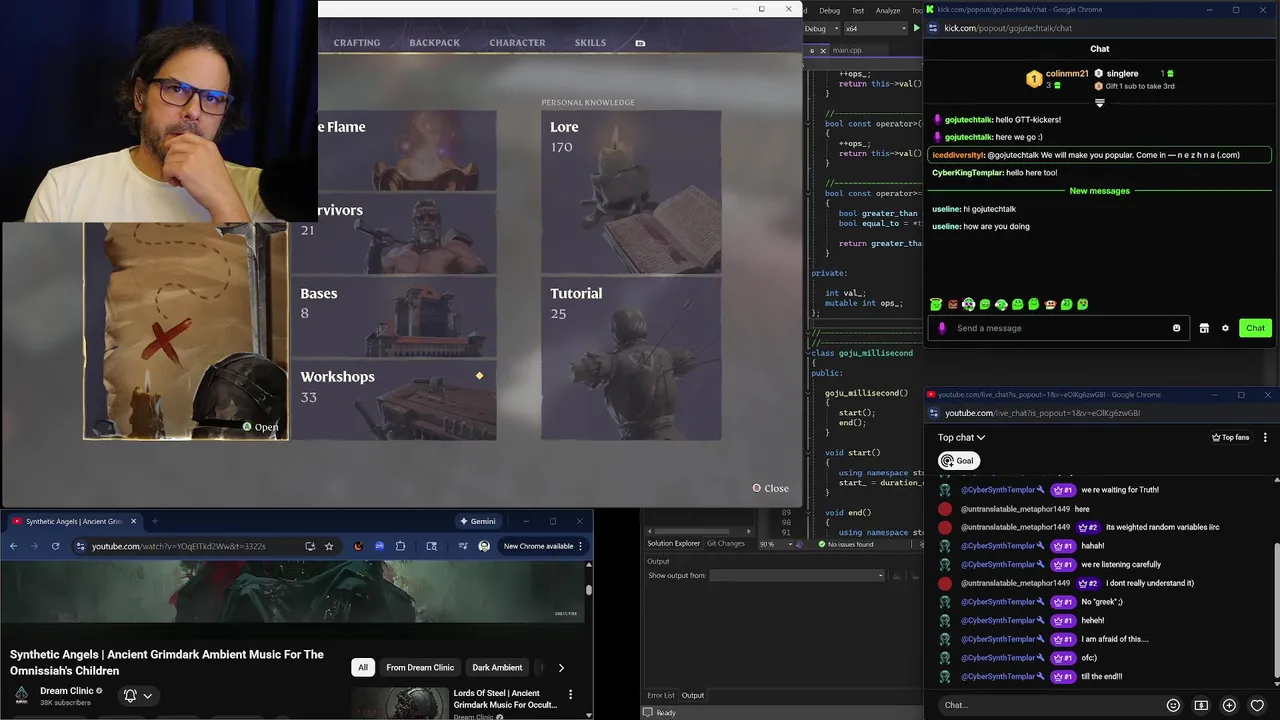Screen dimensions: 1280x720
Task: Click the first green emote in Kick emote row
Action: pyautogui.click(x=936, y=304)
